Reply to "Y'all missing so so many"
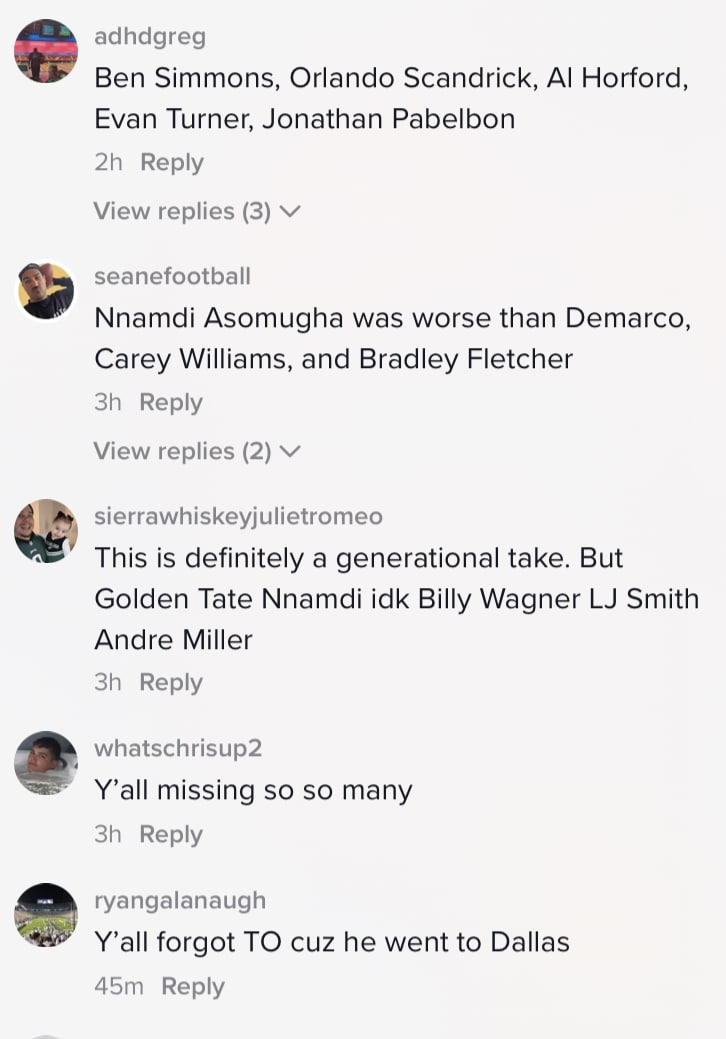This screenshot has height=1039, width=726. click(x=171, y=834)
